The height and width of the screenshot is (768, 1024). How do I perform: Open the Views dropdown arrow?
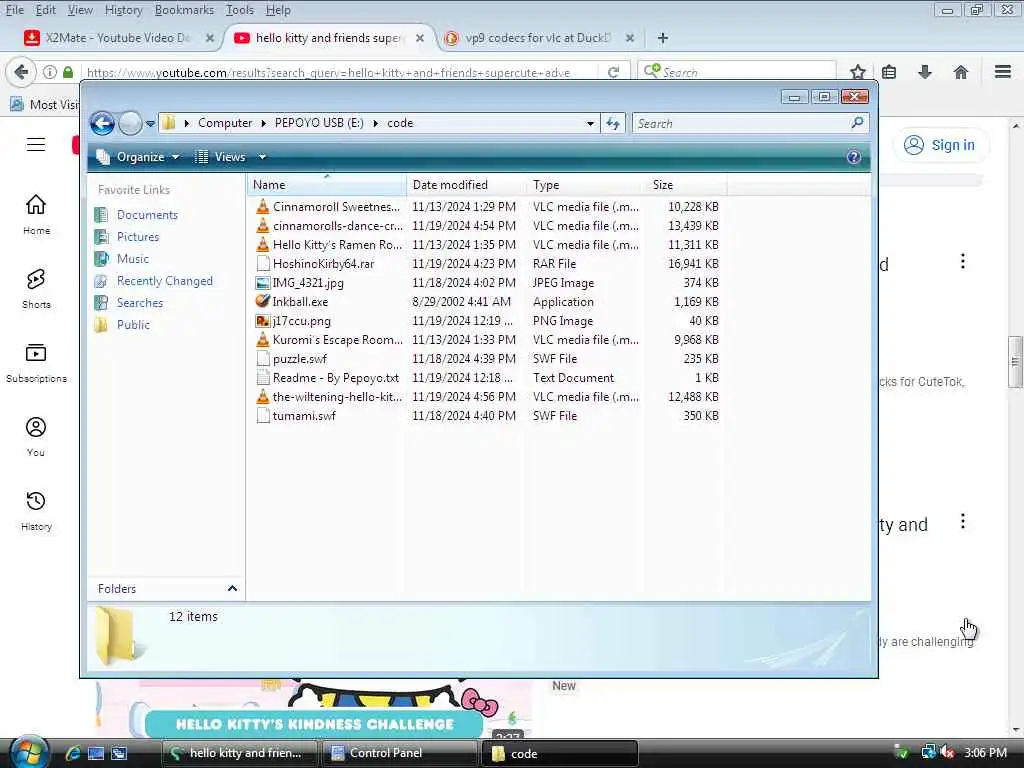point(262,157)
